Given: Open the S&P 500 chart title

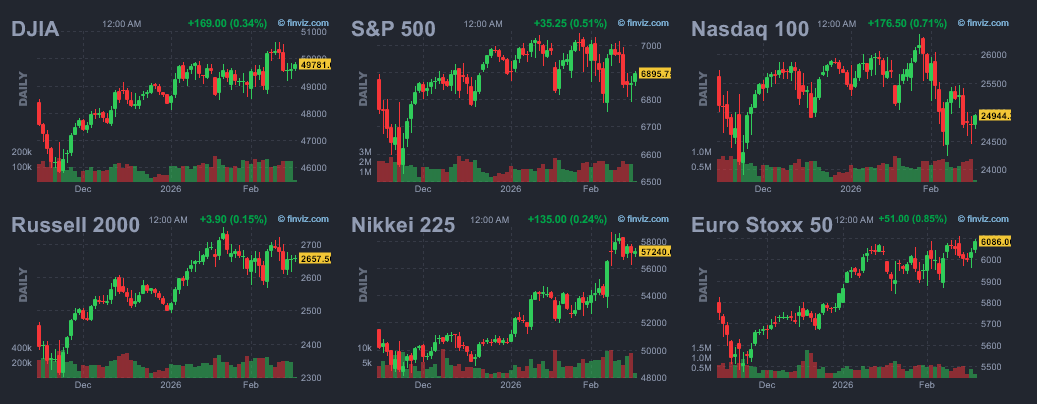Looking at the screenshot, I should click(x=393, y=29).
